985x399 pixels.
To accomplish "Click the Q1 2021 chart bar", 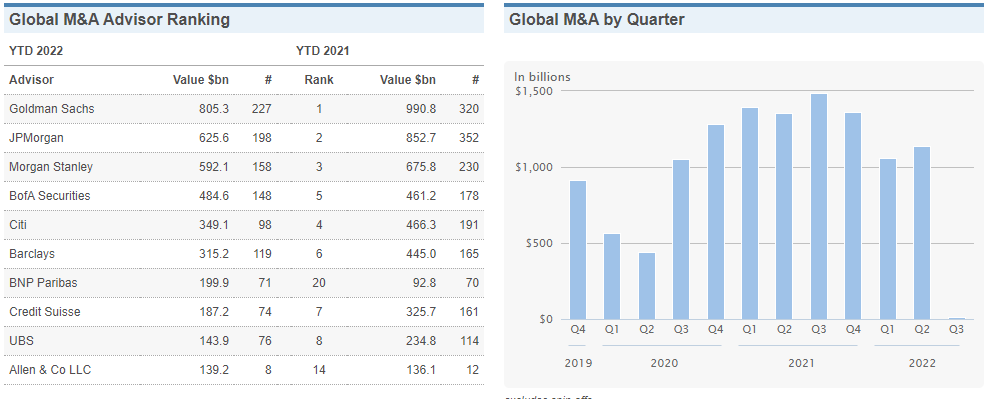I will [750, 214].
